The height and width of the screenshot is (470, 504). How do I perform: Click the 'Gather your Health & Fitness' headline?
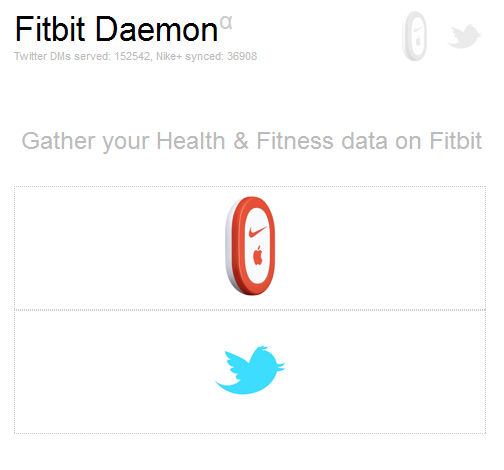[x=252, y=141]
